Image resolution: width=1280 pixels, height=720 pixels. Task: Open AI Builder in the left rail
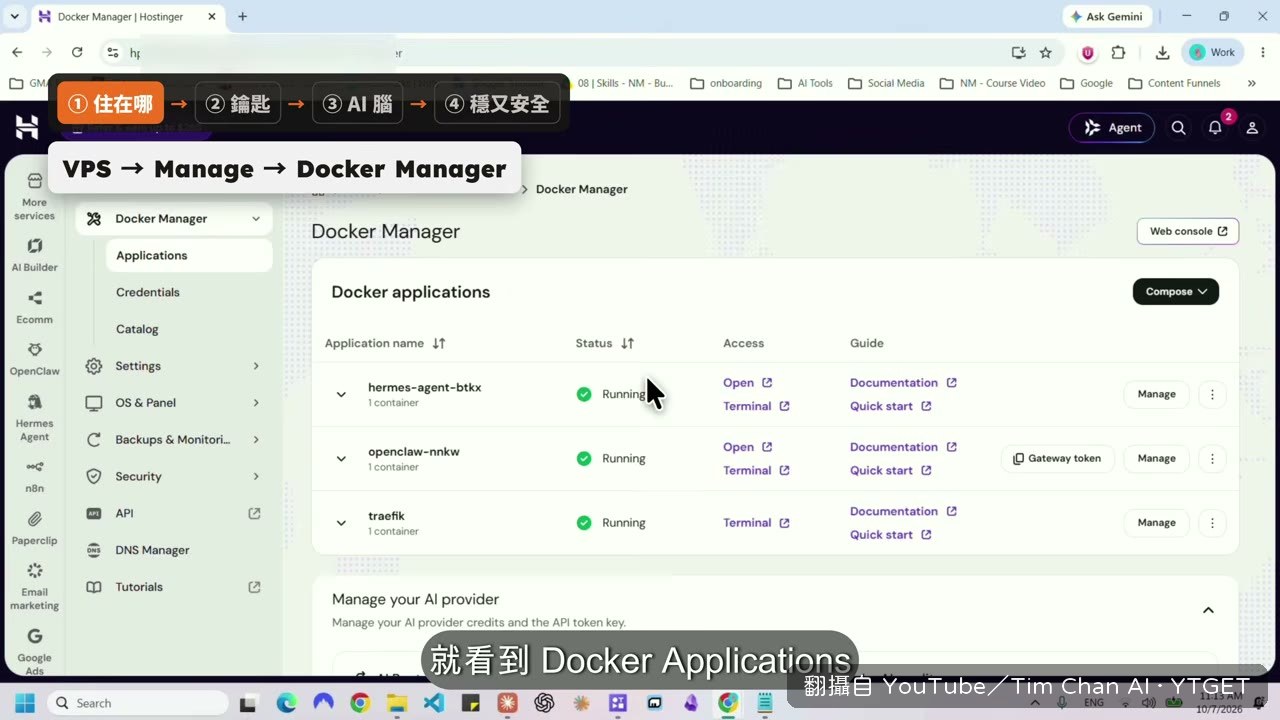click(x=34, y=255)
